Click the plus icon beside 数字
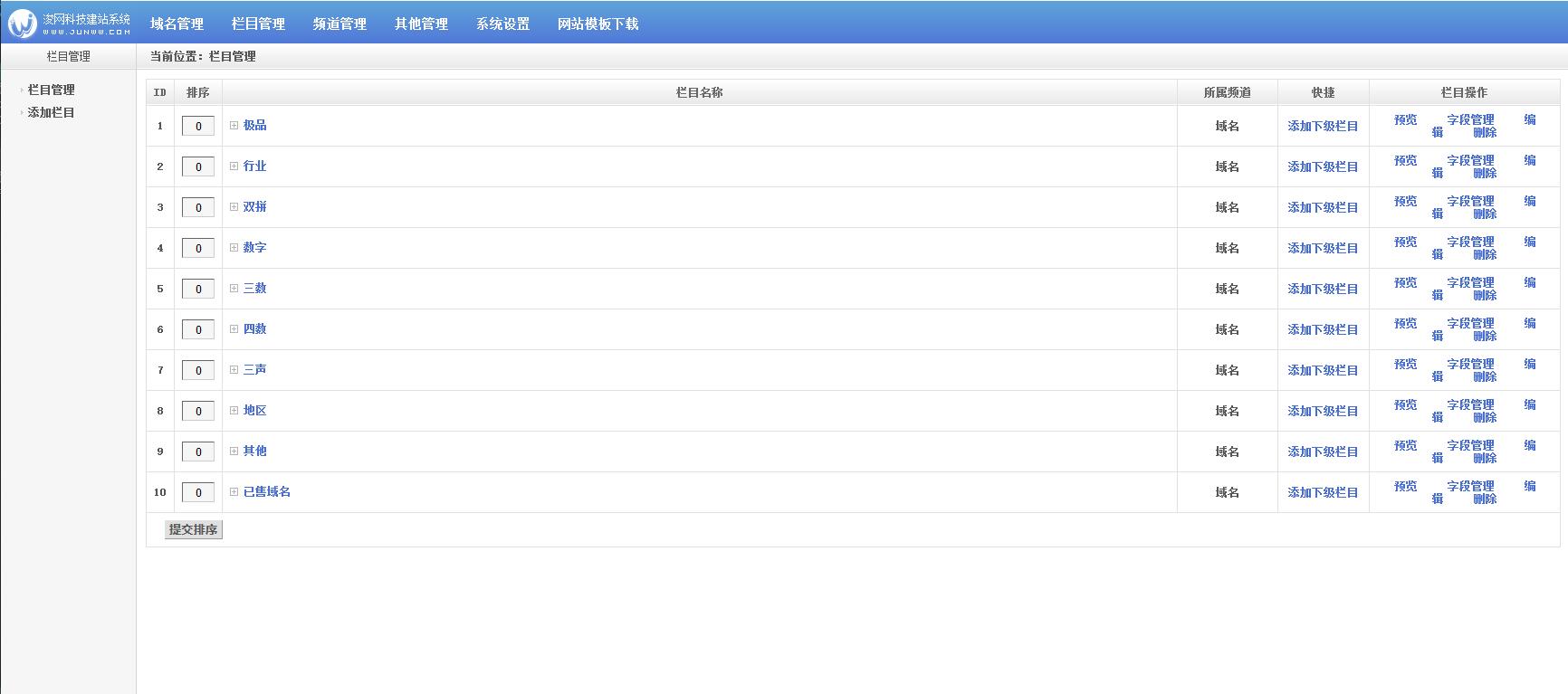Screen dimensions: 1568x694 pos(234,248)
